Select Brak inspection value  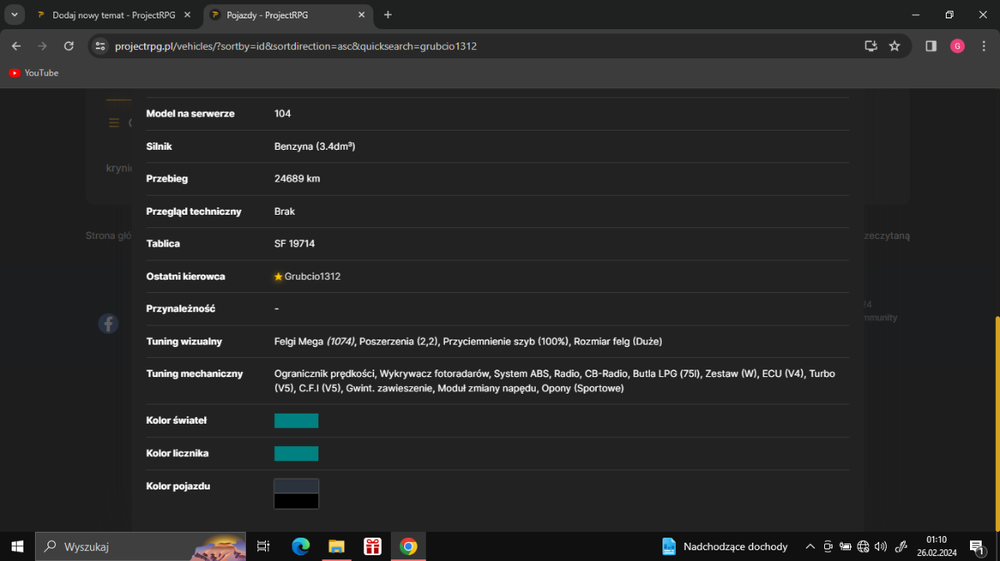(284, 212)
